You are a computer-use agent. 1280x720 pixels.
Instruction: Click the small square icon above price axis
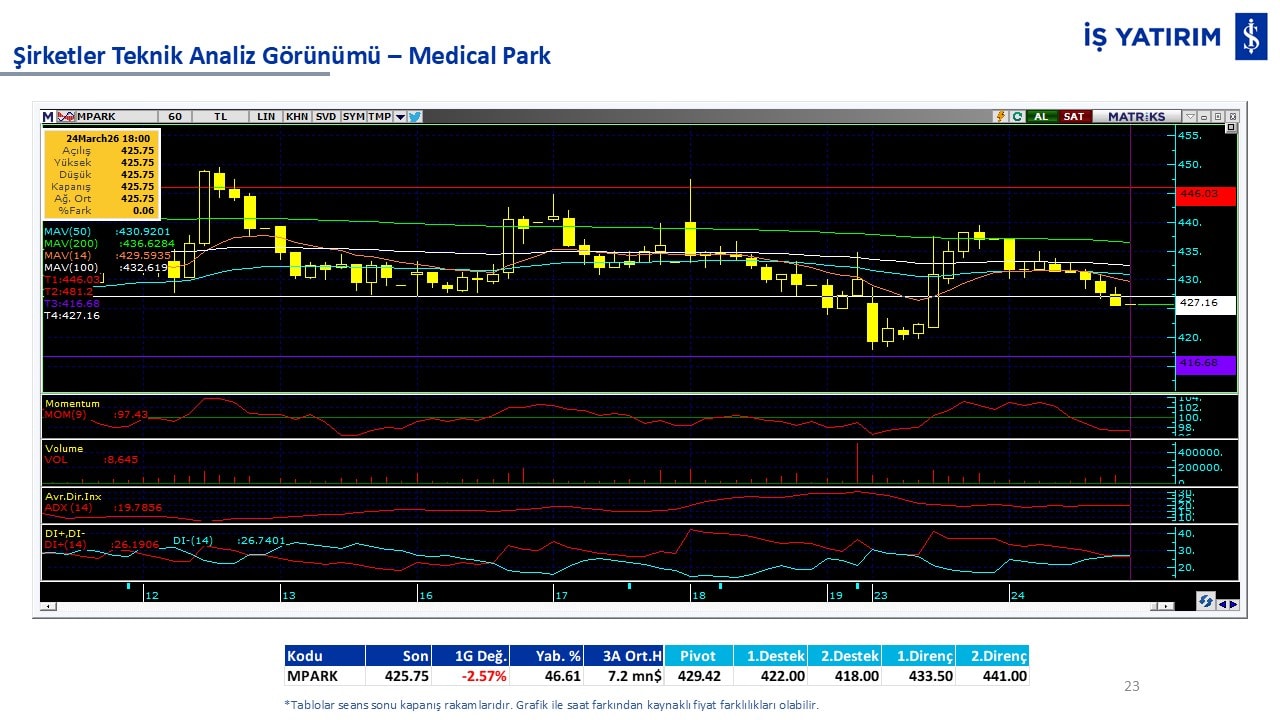point(1230,128)
